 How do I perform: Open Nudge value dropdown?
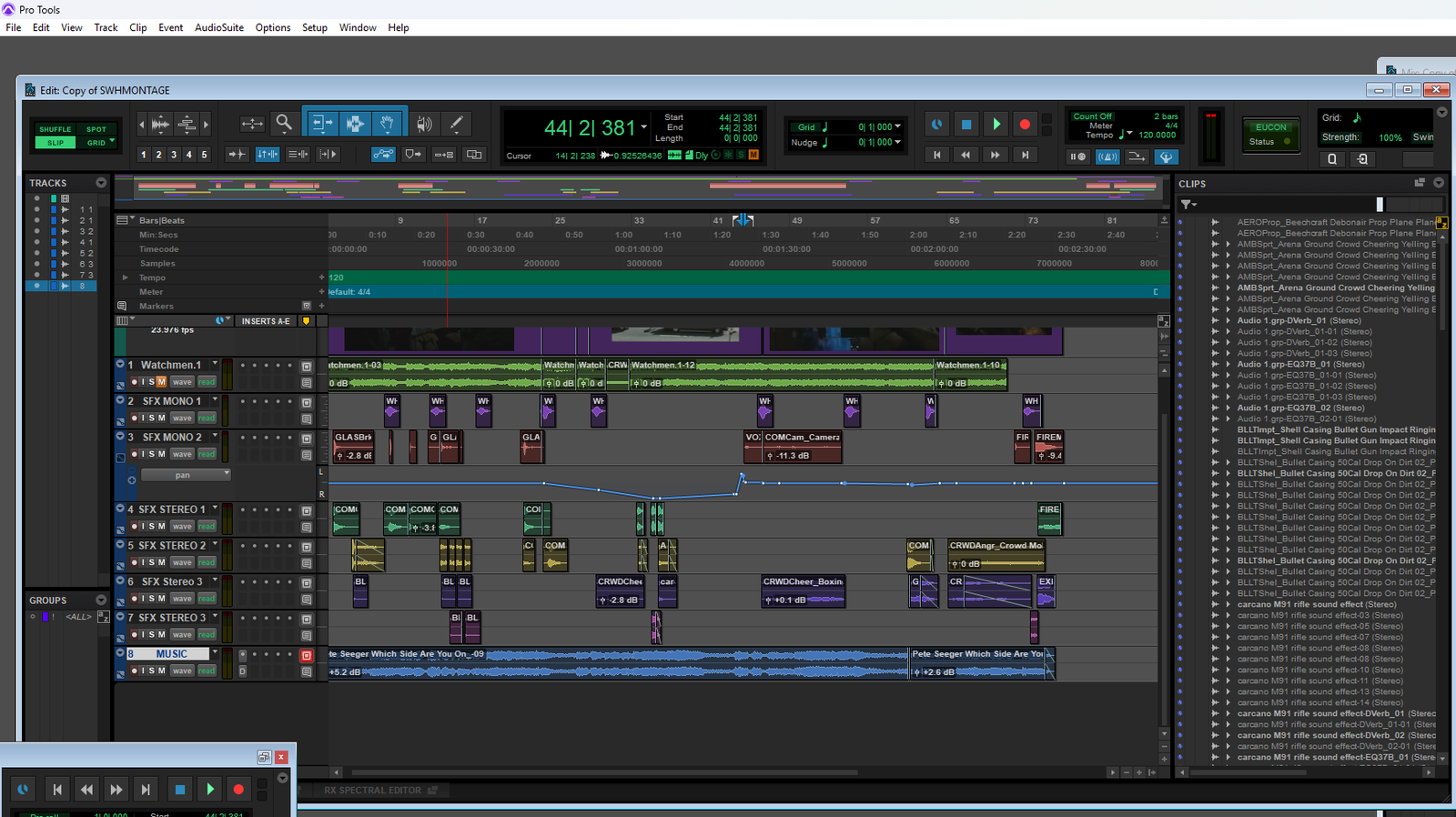point(897,142)
